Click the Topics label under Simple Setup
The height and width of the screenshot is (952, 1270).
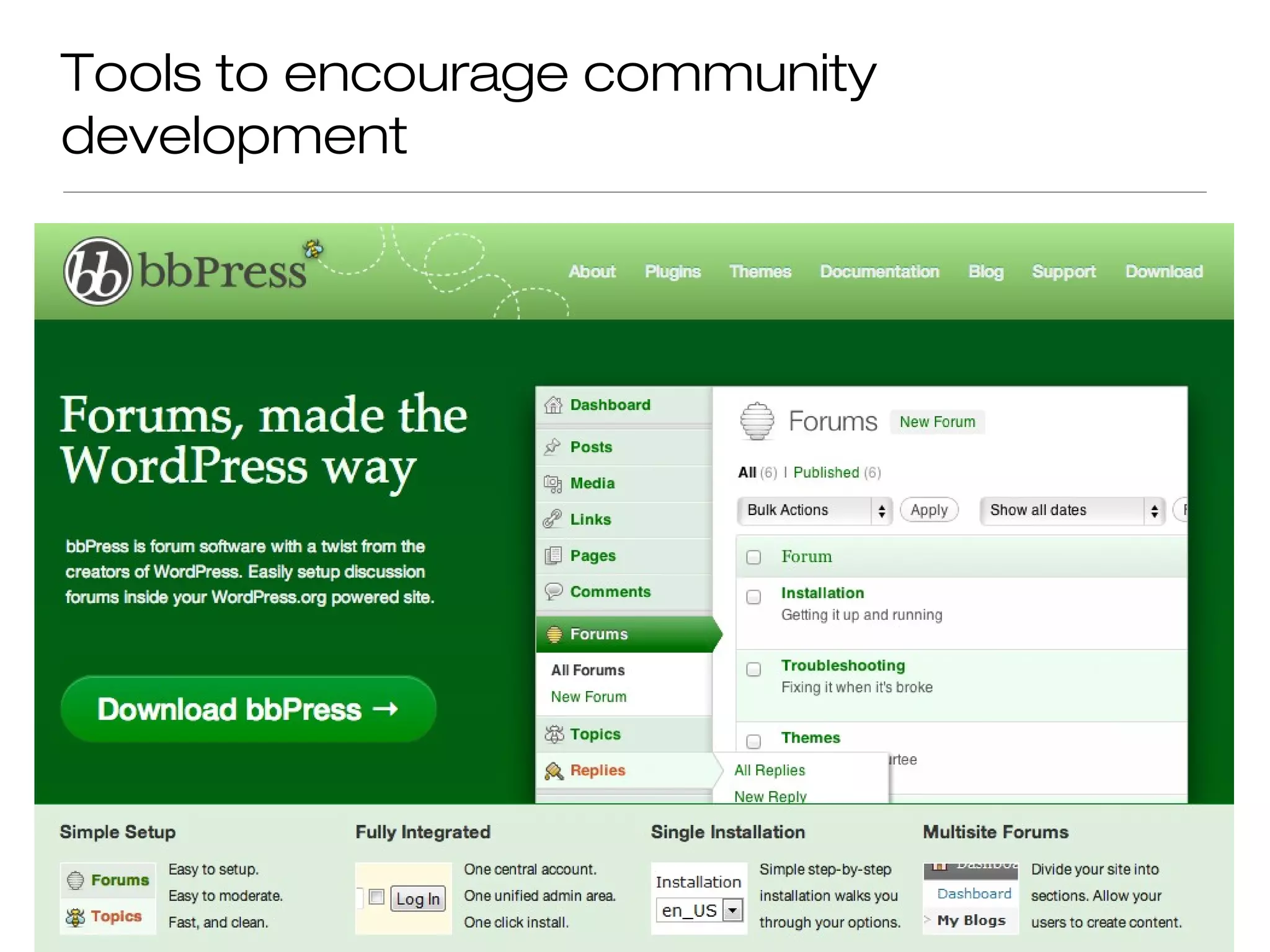[116, 917]
